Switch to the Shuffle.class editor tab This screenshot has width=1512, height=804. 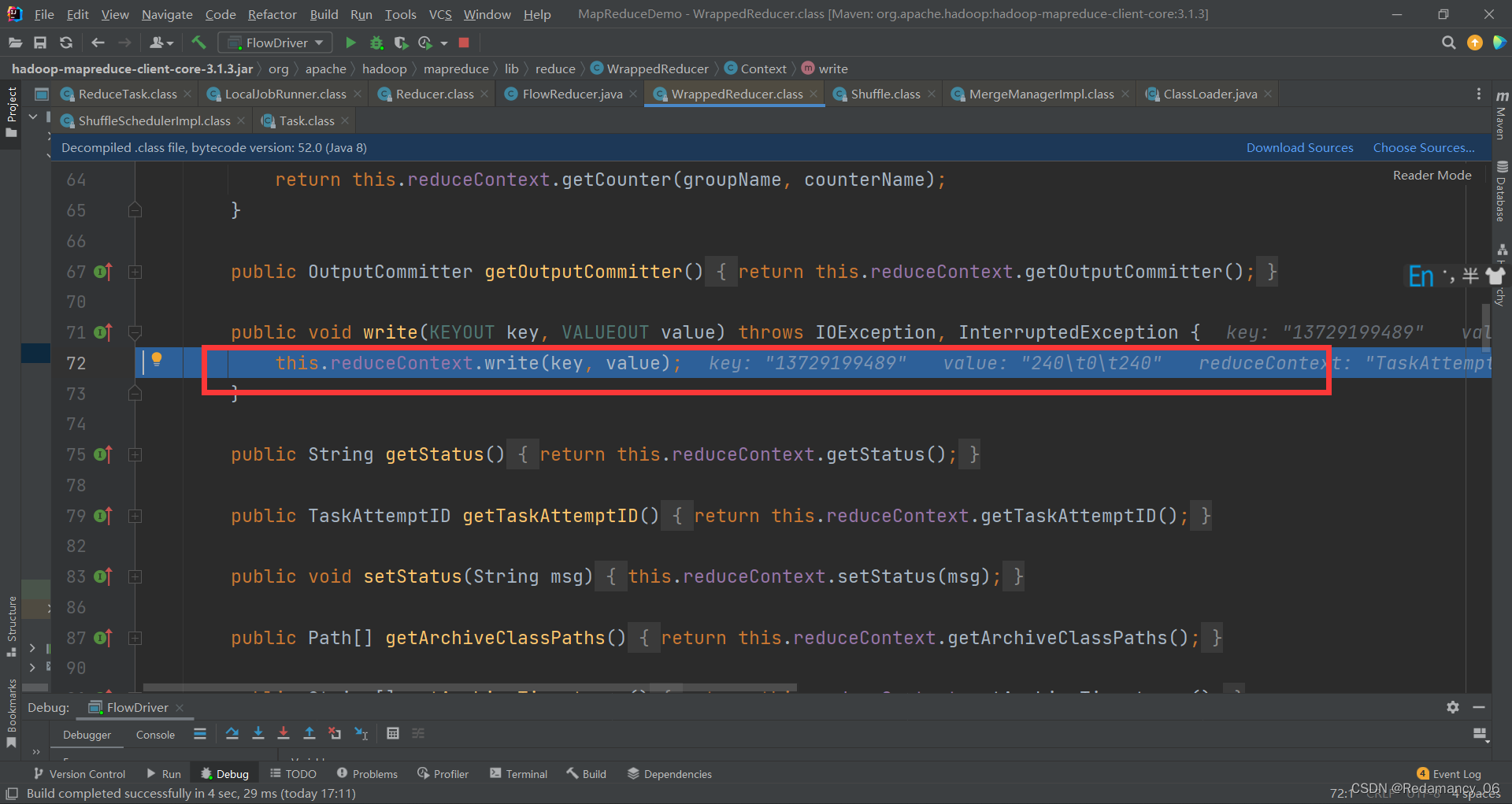click(885, 94)
